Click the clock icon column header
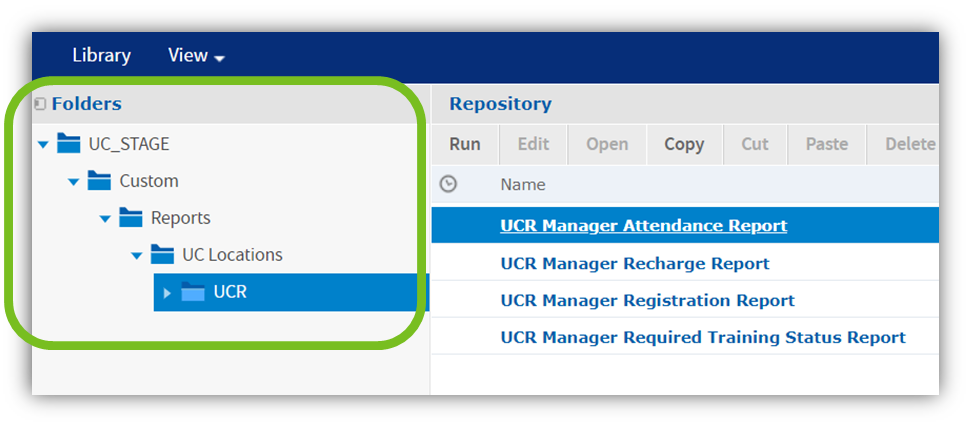 coord(449,184)
